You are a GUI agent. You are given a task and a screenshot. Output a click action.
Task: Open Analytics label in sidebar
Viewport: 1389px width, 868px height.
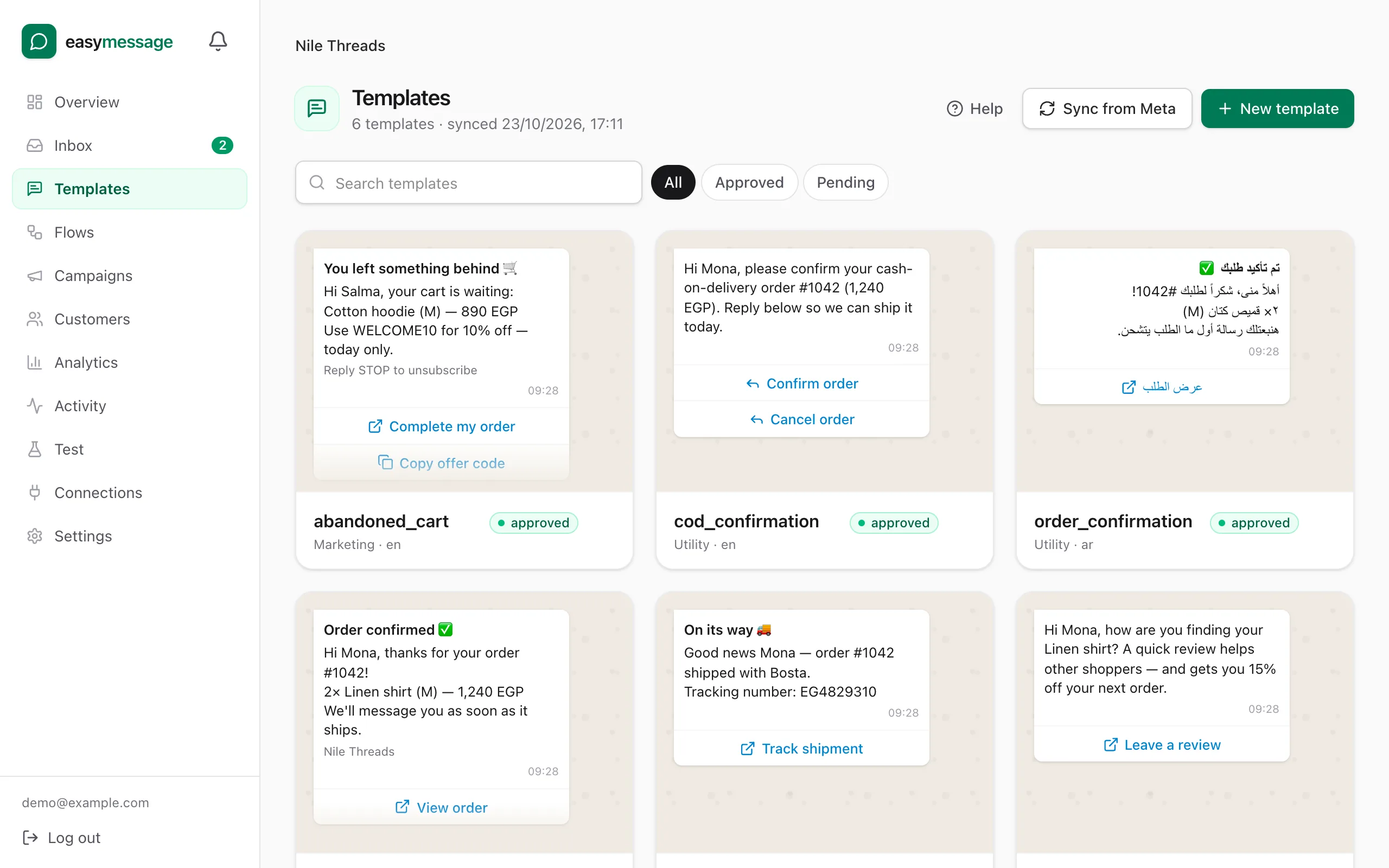(x=86, y=362)
